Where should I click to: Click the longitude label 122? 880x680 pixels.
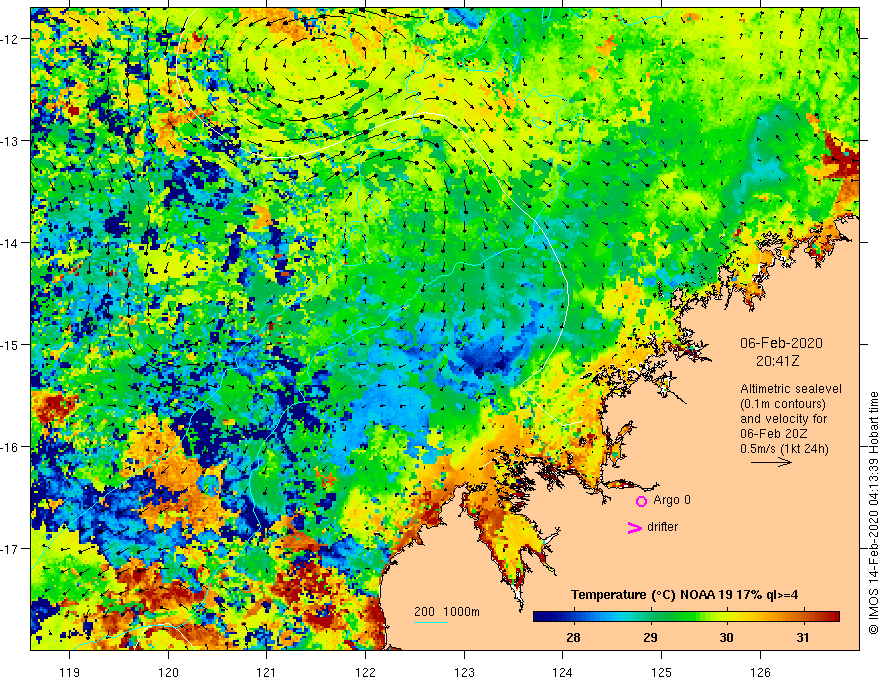(365, 672)
